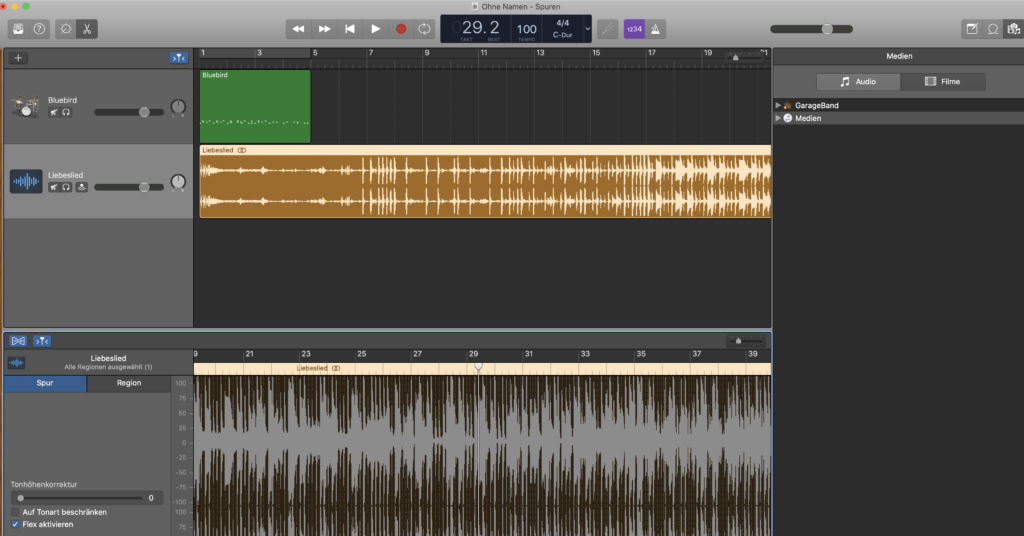
Task: Open the Loop Browser icon
Action: [x=993, y=29]
